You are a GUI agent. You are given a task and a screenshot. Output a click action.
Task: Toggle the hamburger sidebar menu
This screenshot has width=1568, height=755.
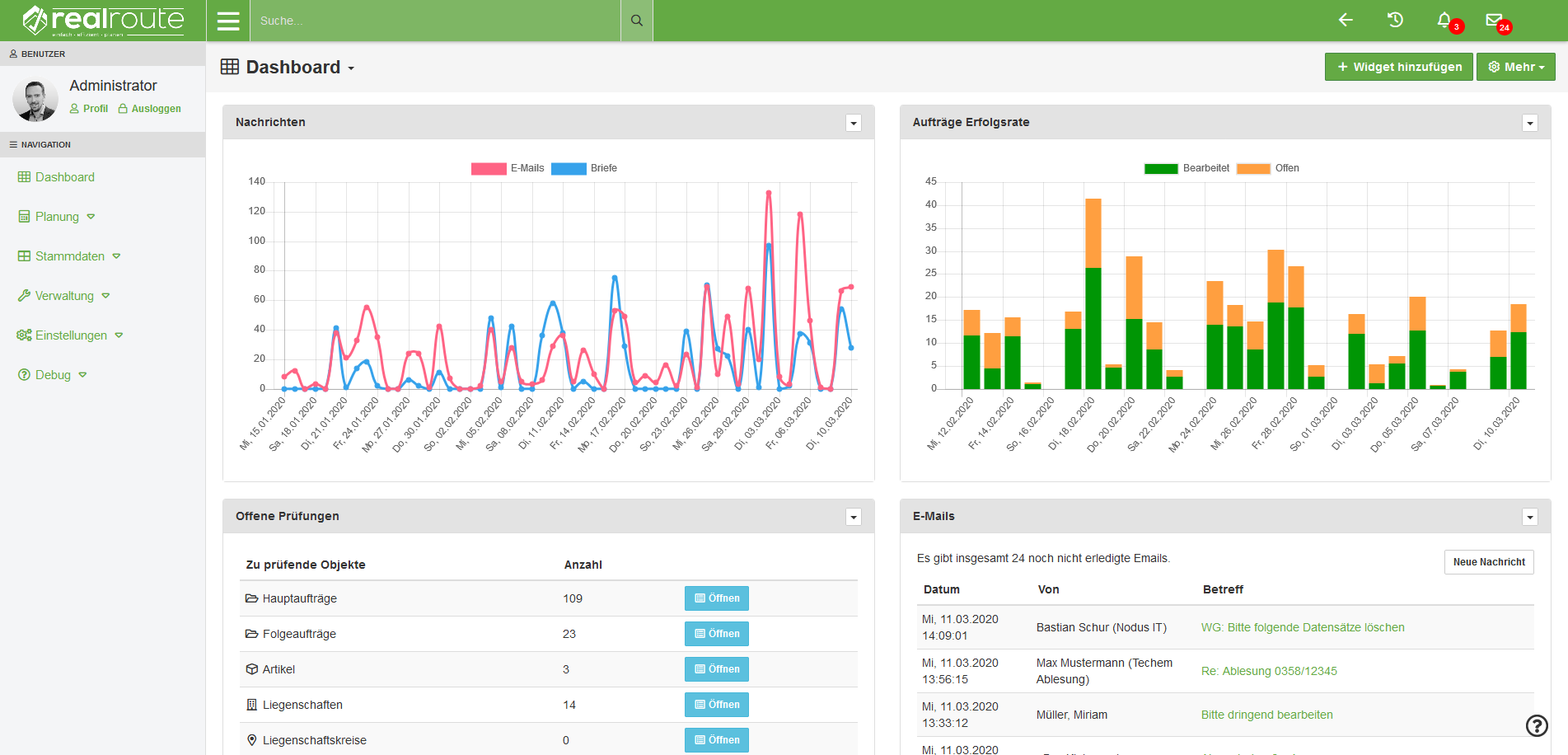pos(228,21)
